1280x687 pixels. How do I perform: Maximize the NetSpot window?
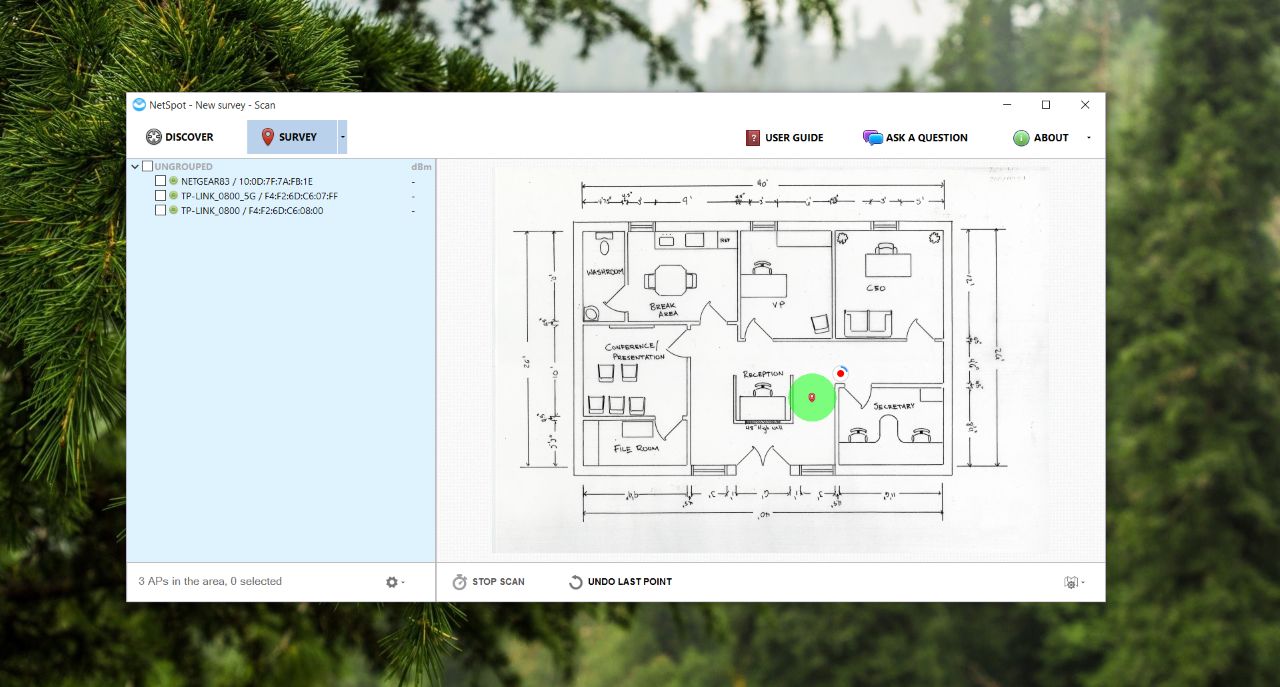pyautogui.click(x=1046, y=105)
